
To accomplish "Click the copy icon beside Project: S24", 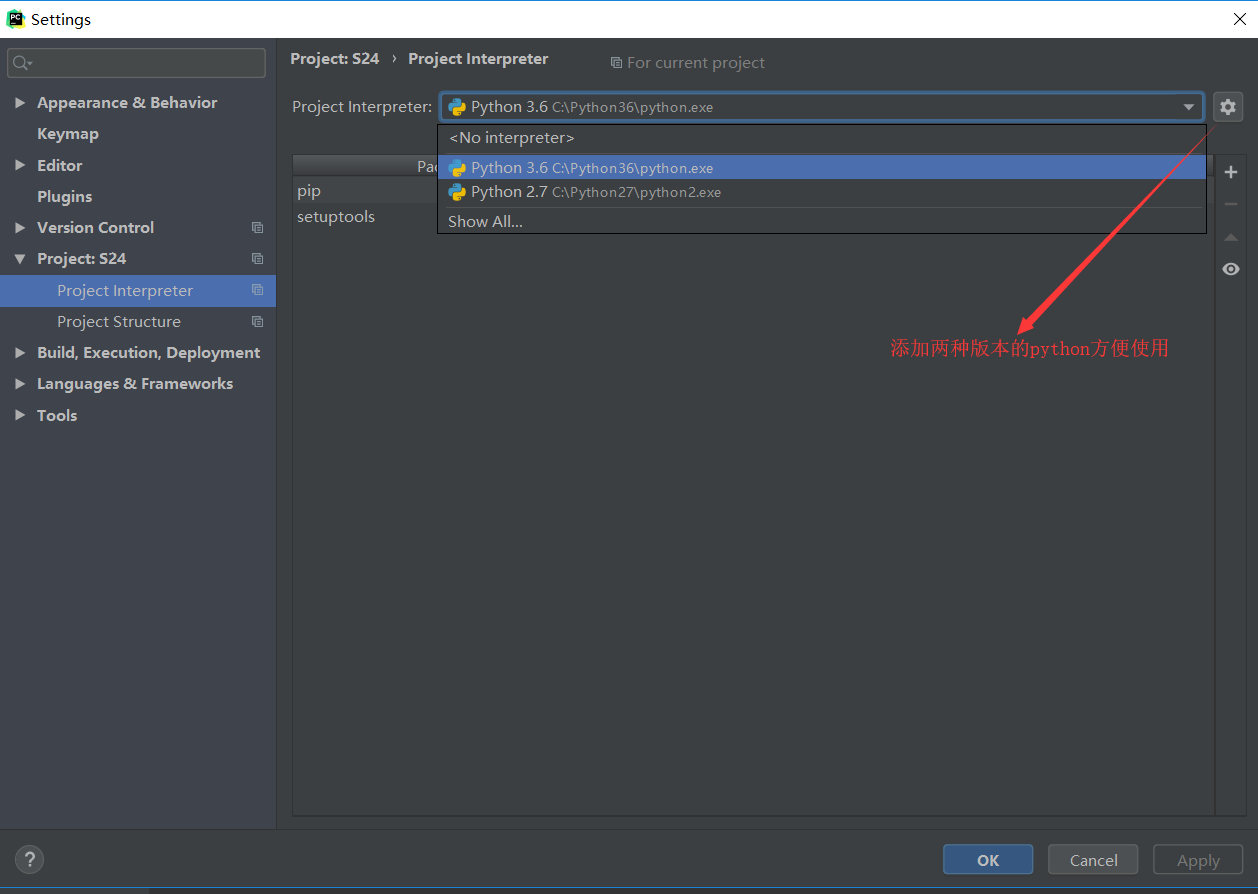I will coord(257,259).
